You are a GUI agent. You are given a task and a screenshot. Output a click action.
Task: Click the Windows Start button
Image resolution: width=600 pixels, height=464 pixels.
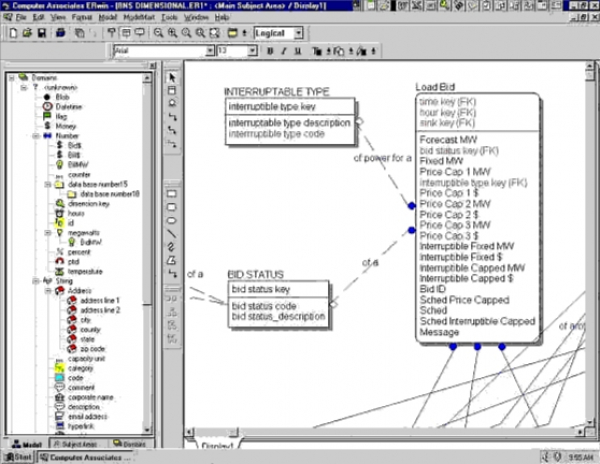(x=17, y=457)
